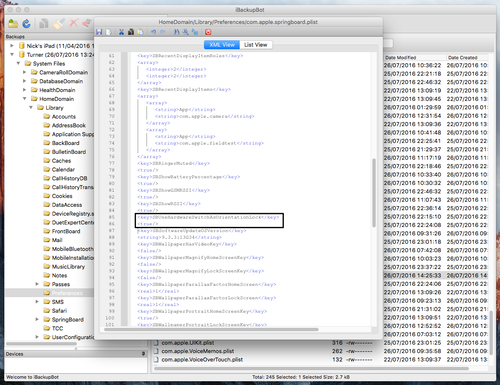Click the plist file icon beside com.apple.UIKit.plist
The height and width of the screenshot is (385, 500).
pyautogui.click(x=156, y=343)
